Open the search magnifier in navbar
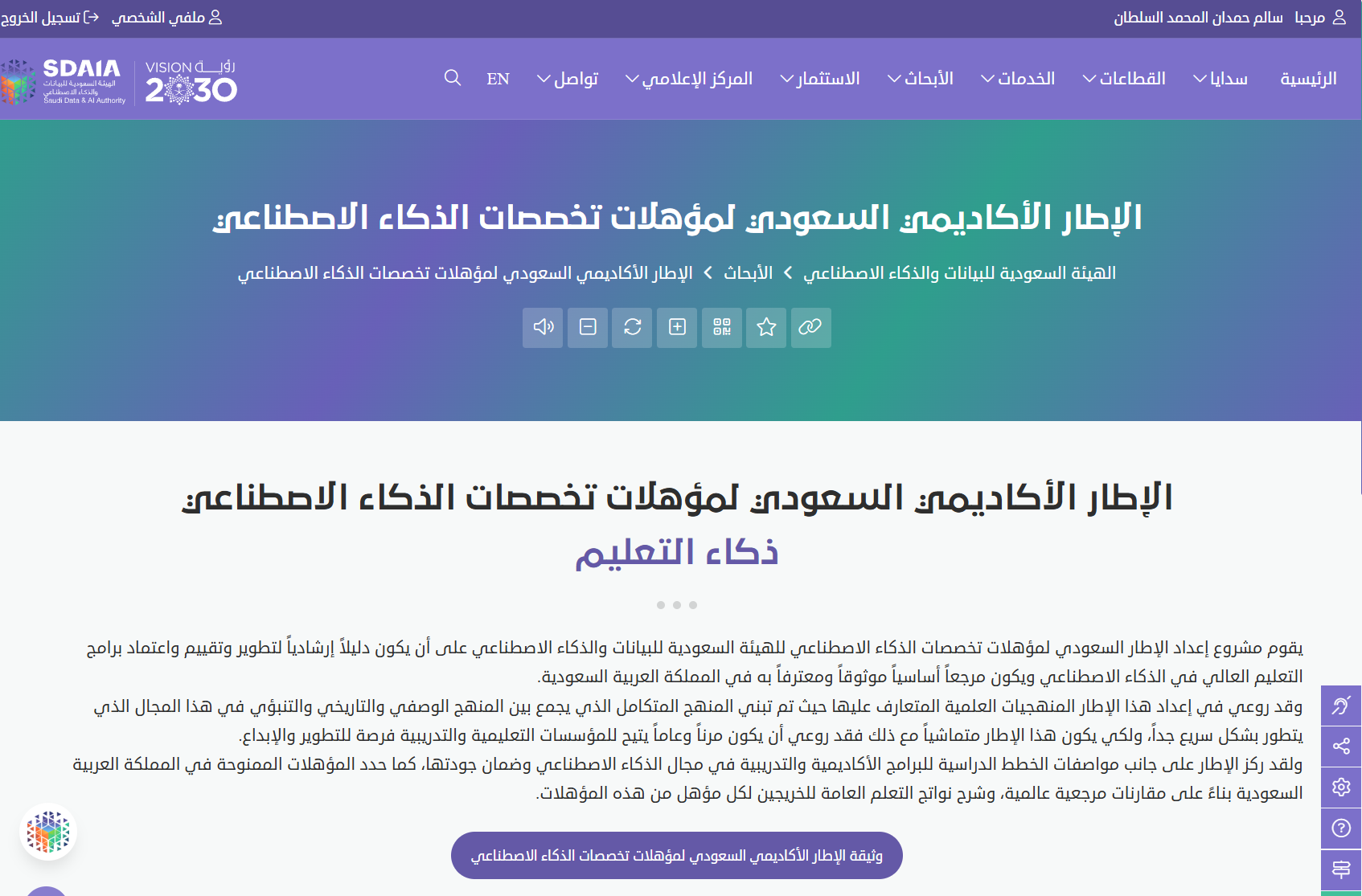Screen dimensions: 1362x896 click(x=453, y=78)
